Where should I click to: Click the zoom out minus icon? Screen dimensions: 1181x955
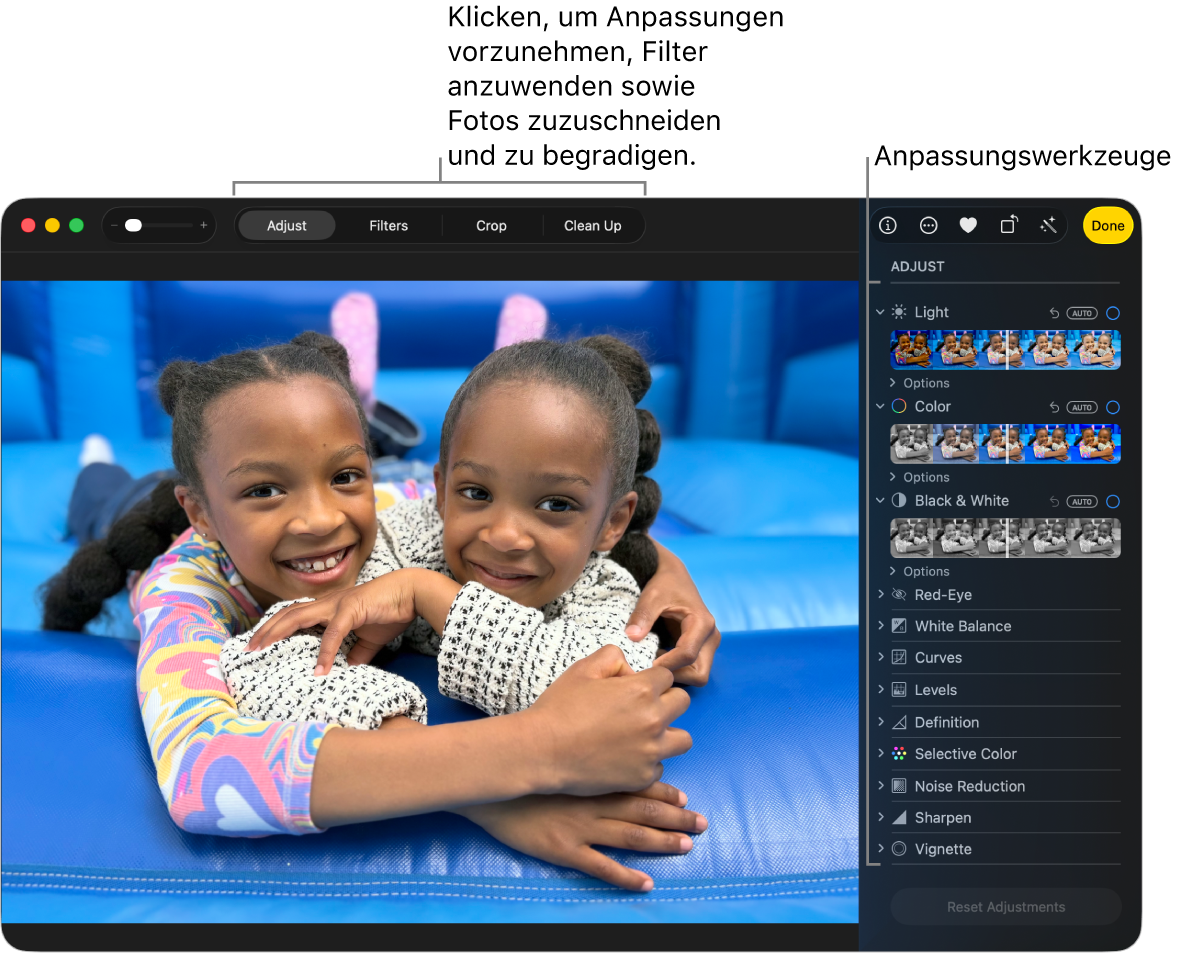[x=114, y=226]
